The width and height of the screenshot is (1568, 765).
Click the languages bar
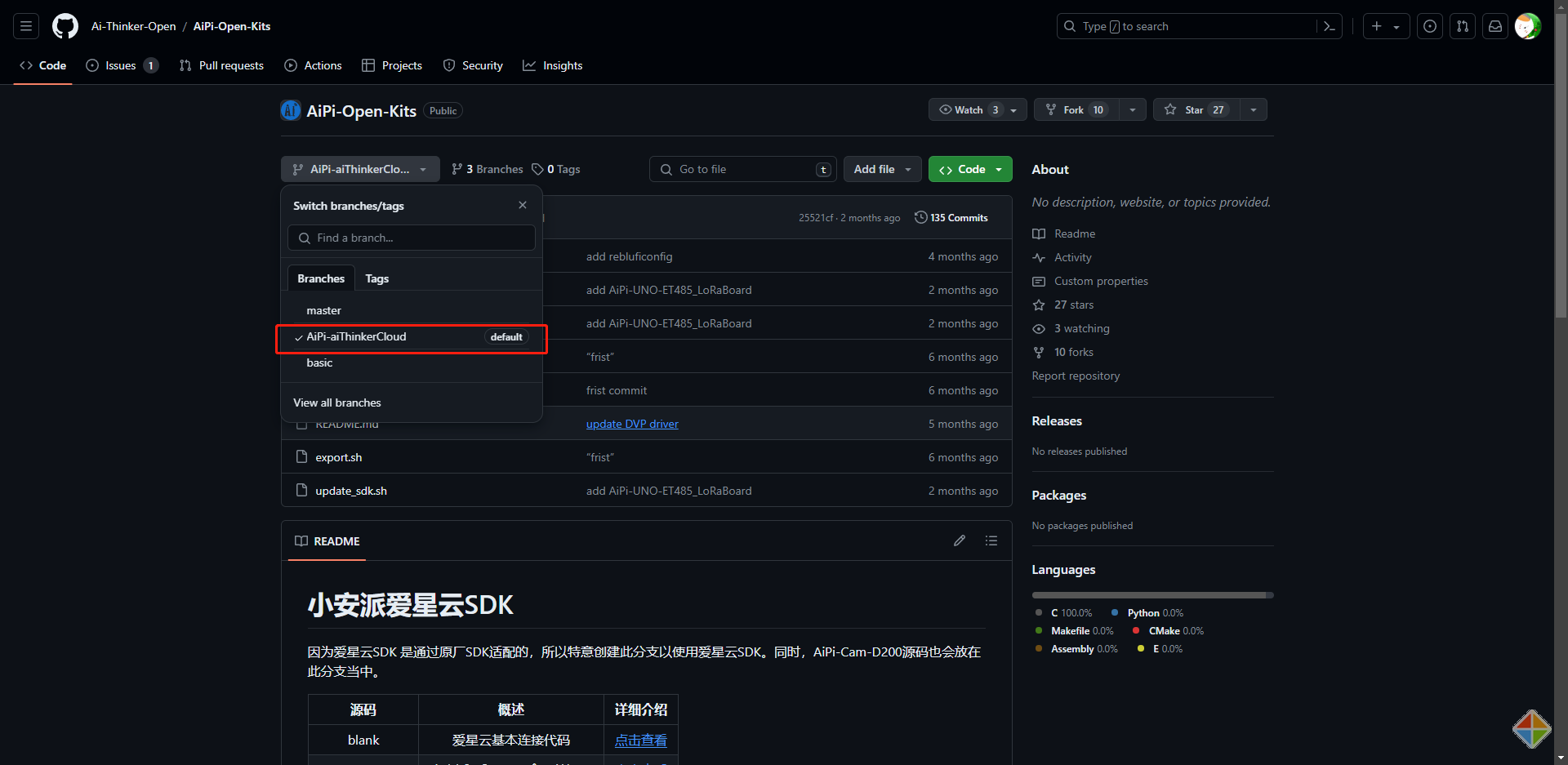[x=1153, y=595]
